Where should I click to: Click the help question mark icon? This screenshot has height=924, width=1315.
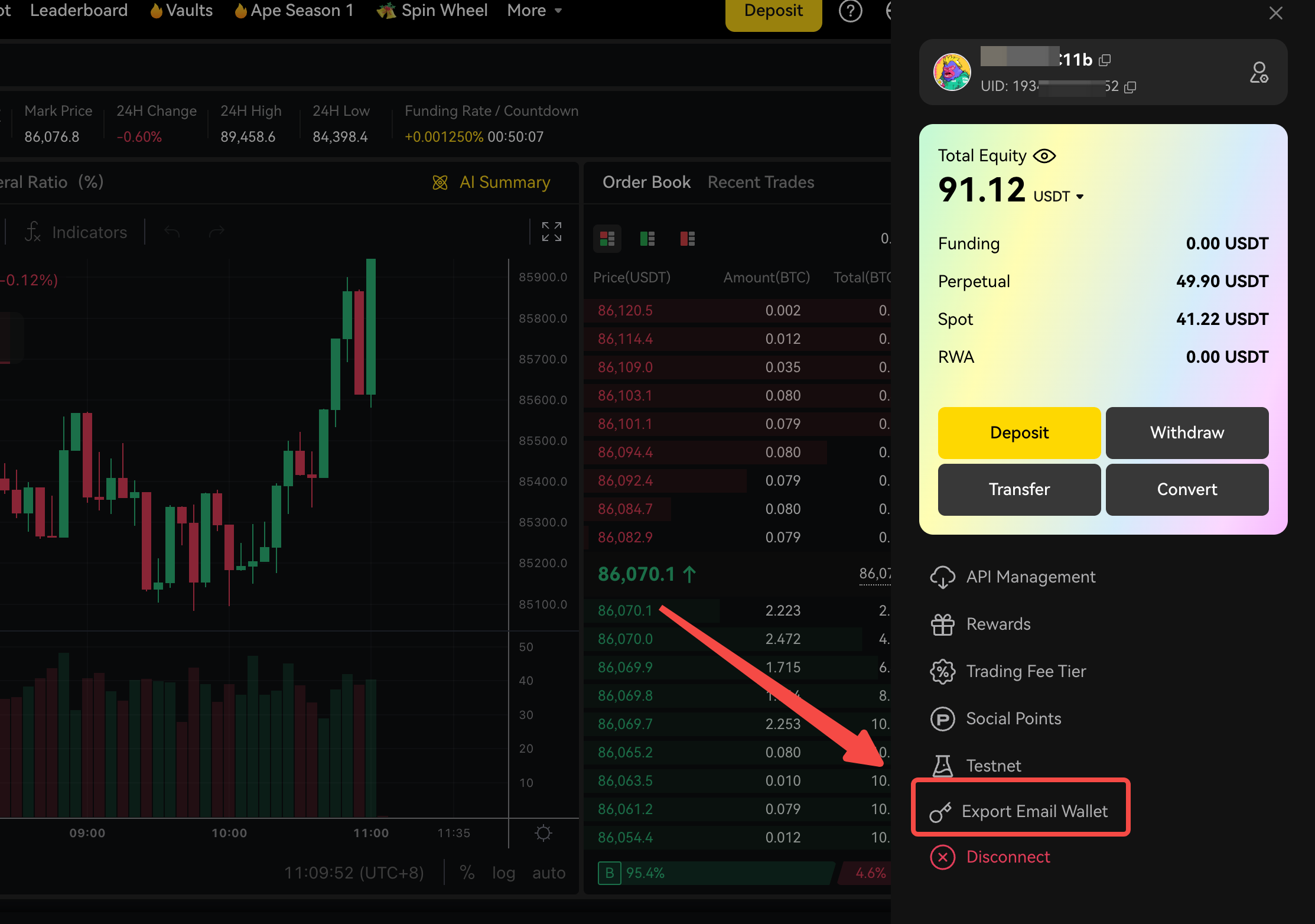pyautogui.click(x=850, y=11)
